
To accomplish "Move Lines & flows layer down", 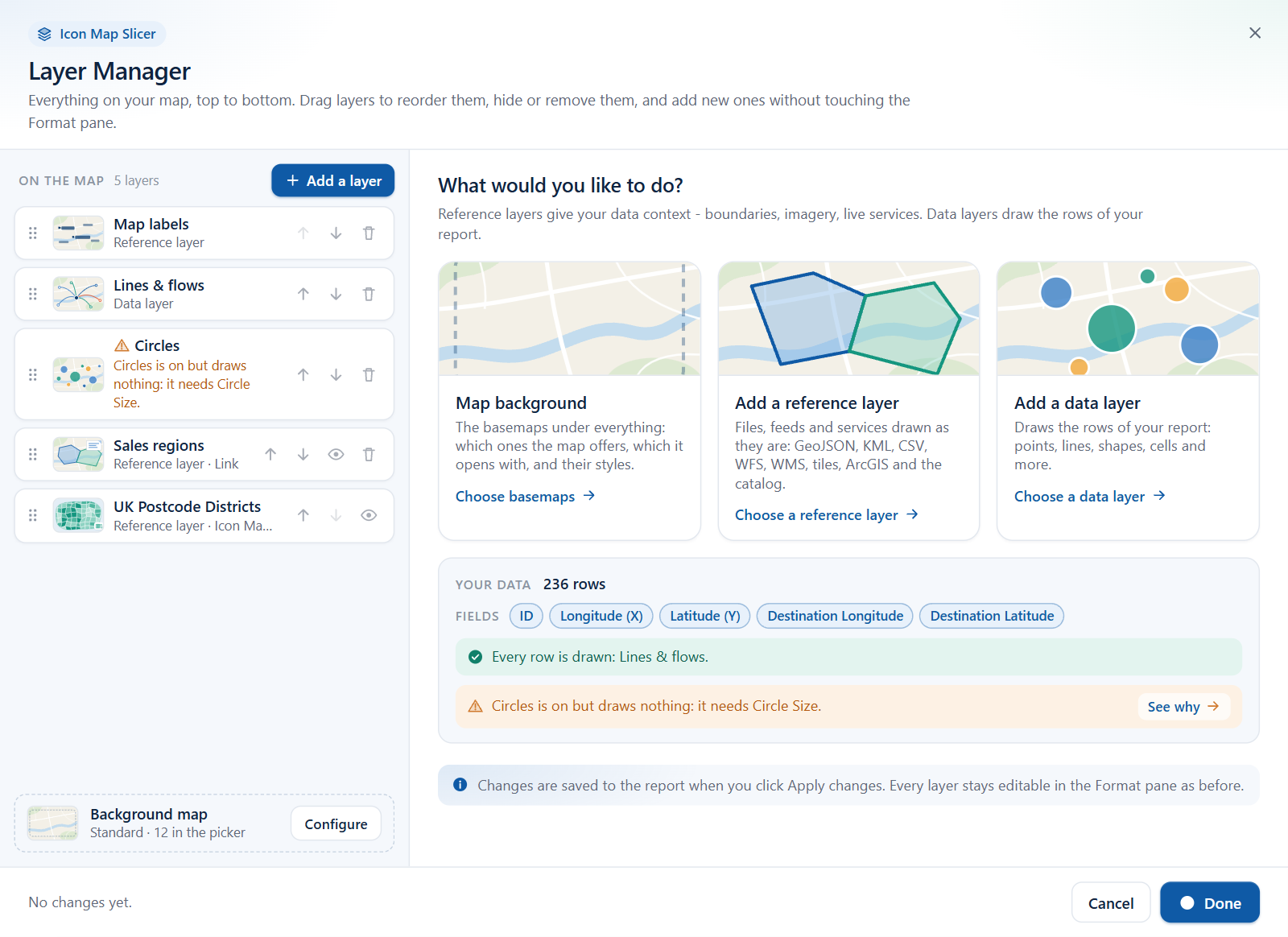I will pos(336,295).
